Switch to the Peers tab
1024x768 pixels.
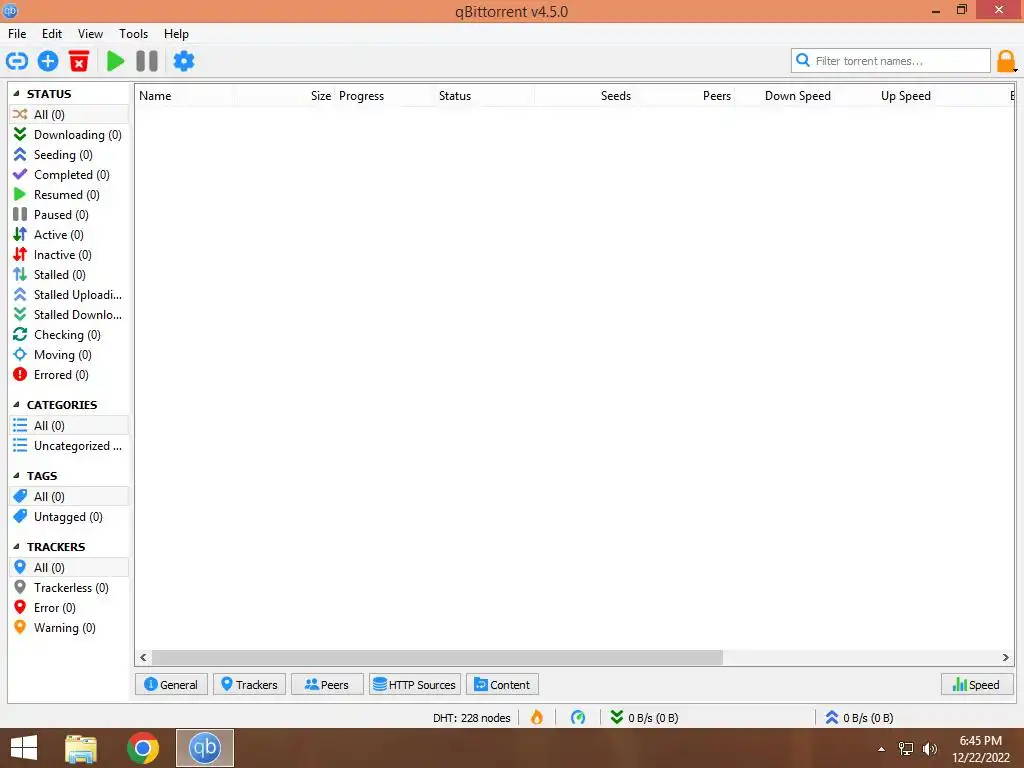[327, 684]
